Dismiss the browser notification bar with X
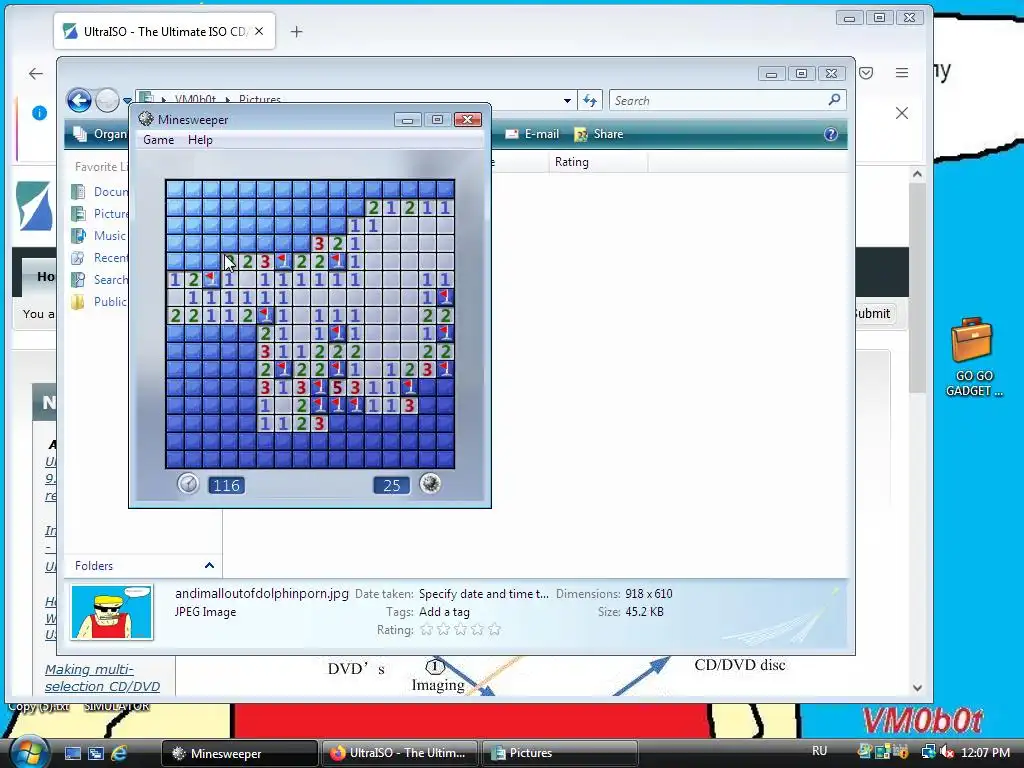The width and height of the screenshot is (1024, 768). 902,113
